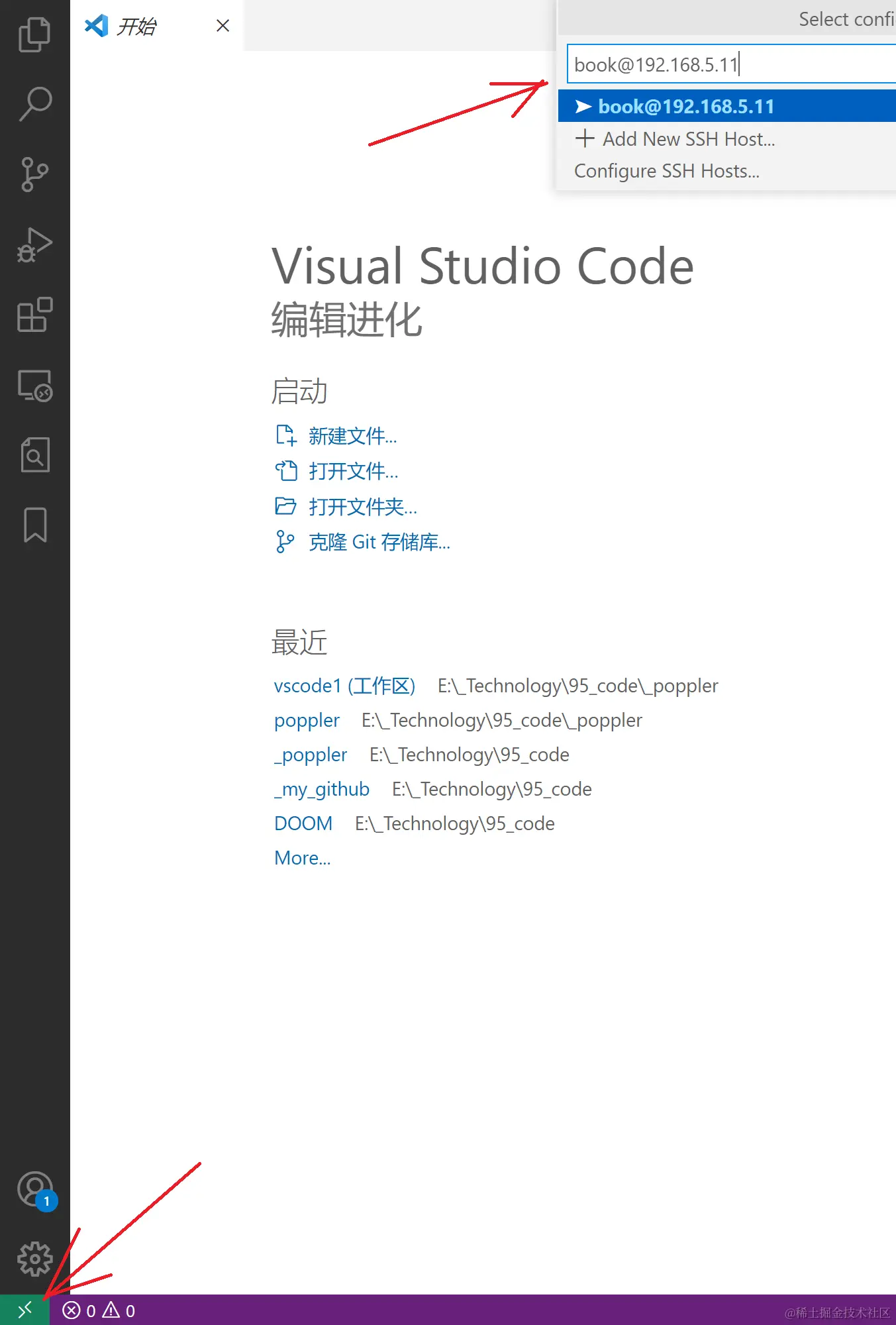The image size is (896, 1325).
Task: Click the SSH host input field
Action: pos(731,64)
